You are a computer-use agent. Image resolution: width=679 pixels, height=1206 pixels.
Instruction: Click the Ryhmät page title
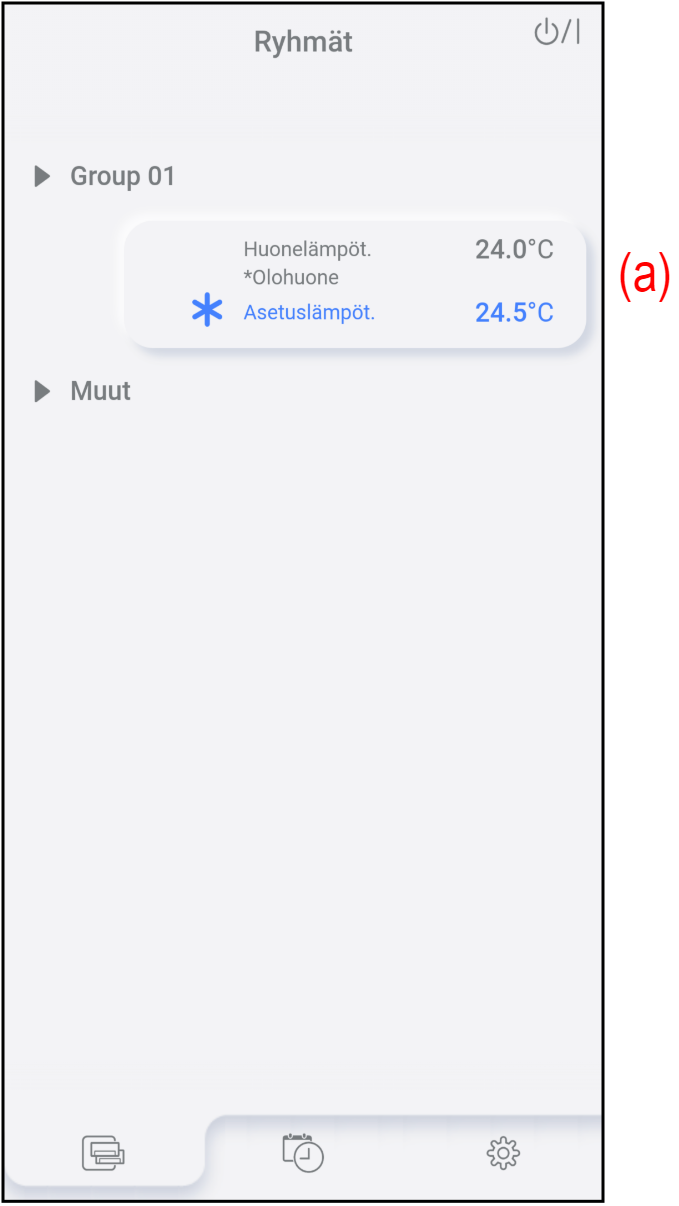point(303,42)
